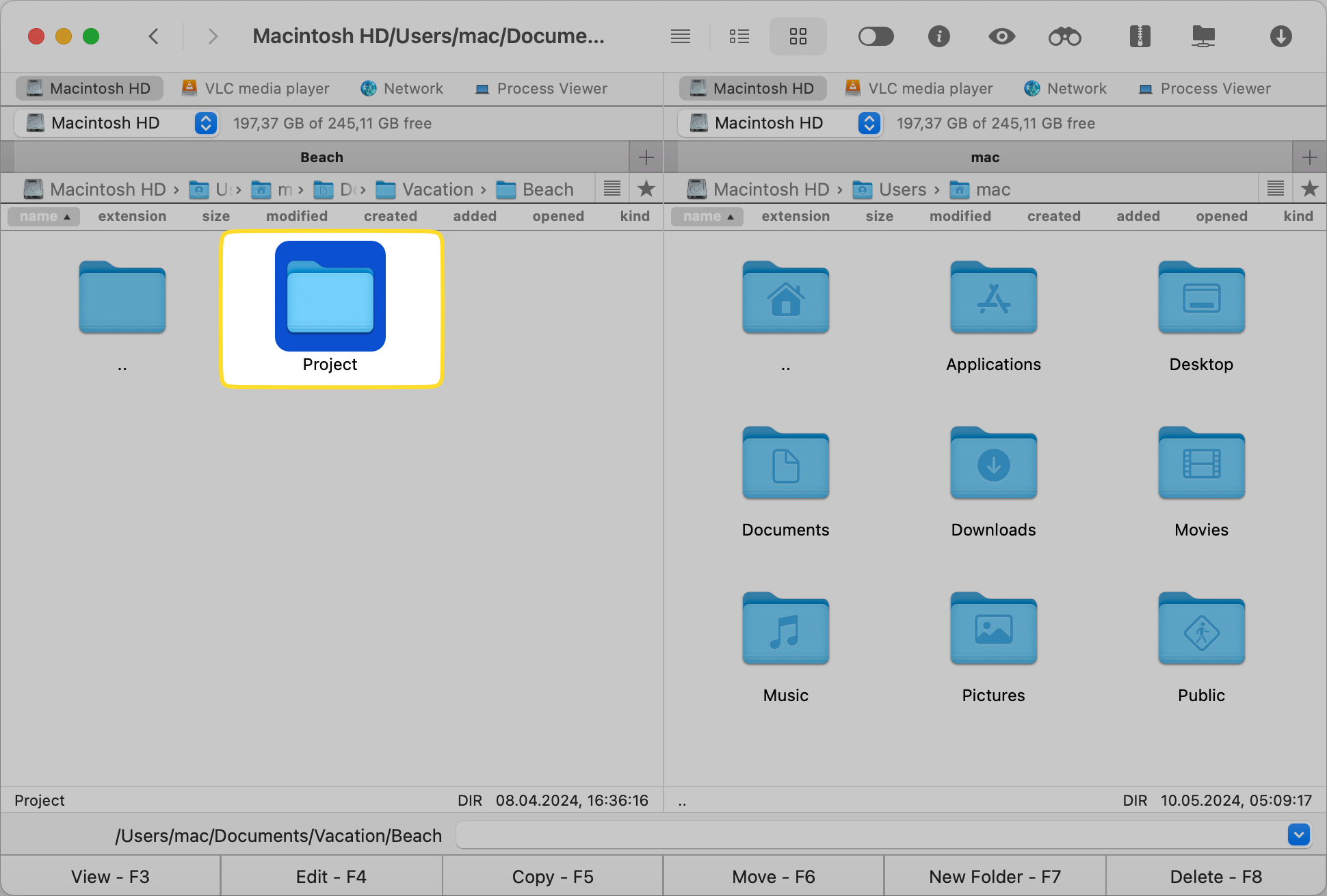Open Quick Look with the eye icon
Image resolution: width=1327 pixels, height=896 pixels.
pos(1001,36)
